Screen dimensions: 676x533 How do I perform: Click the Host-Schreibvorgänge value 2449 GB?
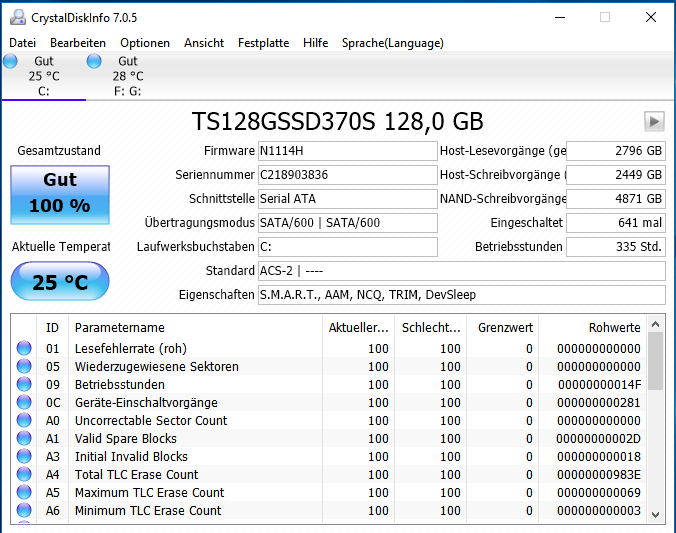coord(616,175)
